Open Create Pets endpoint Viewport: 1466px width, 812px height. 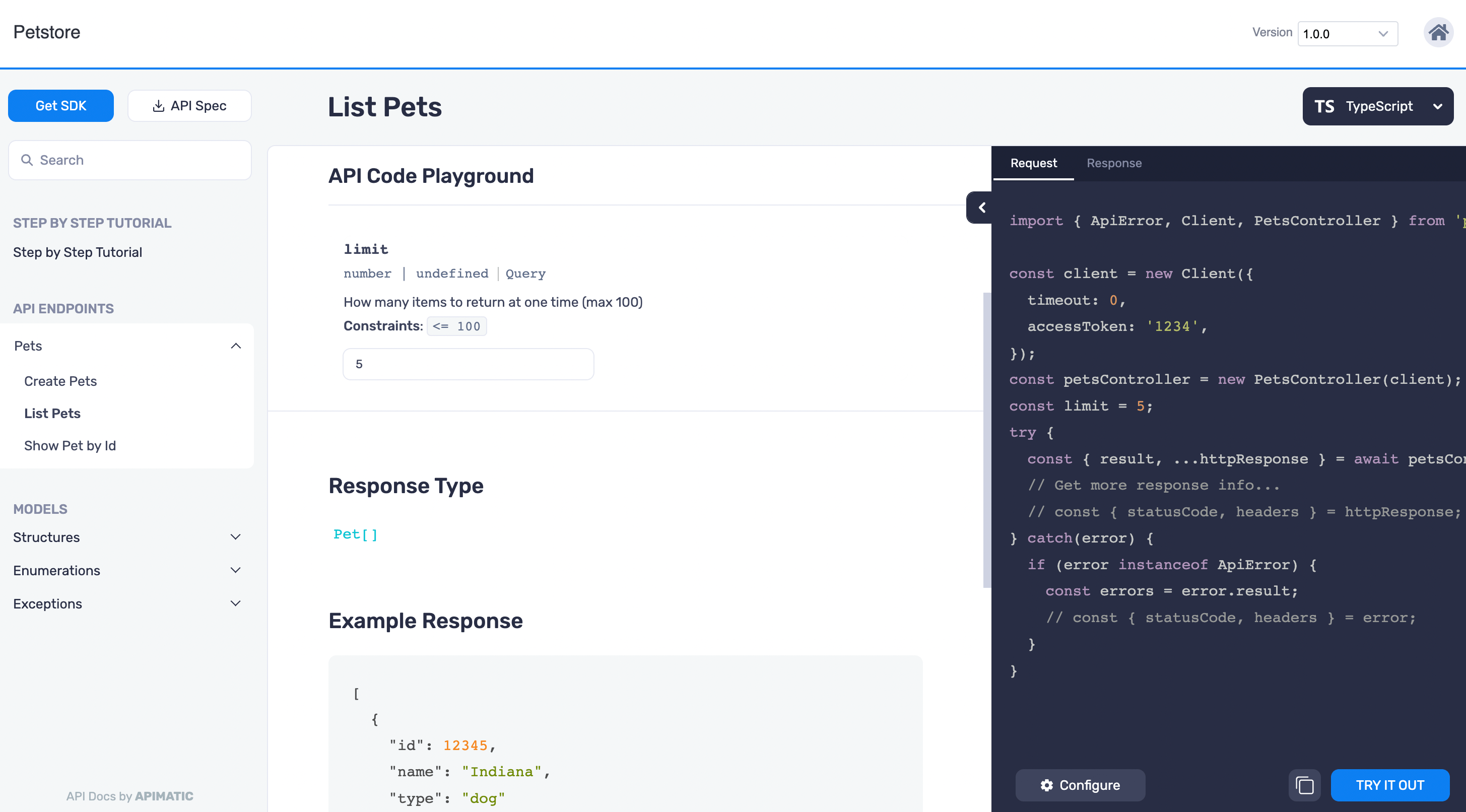[60, 381]
